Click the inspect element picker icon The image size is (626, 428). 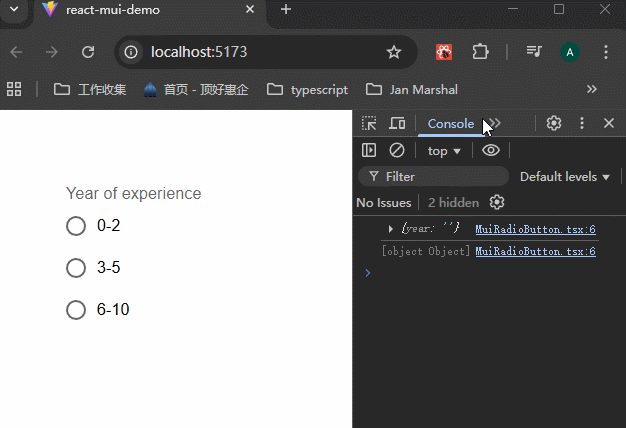click(369, 123)
